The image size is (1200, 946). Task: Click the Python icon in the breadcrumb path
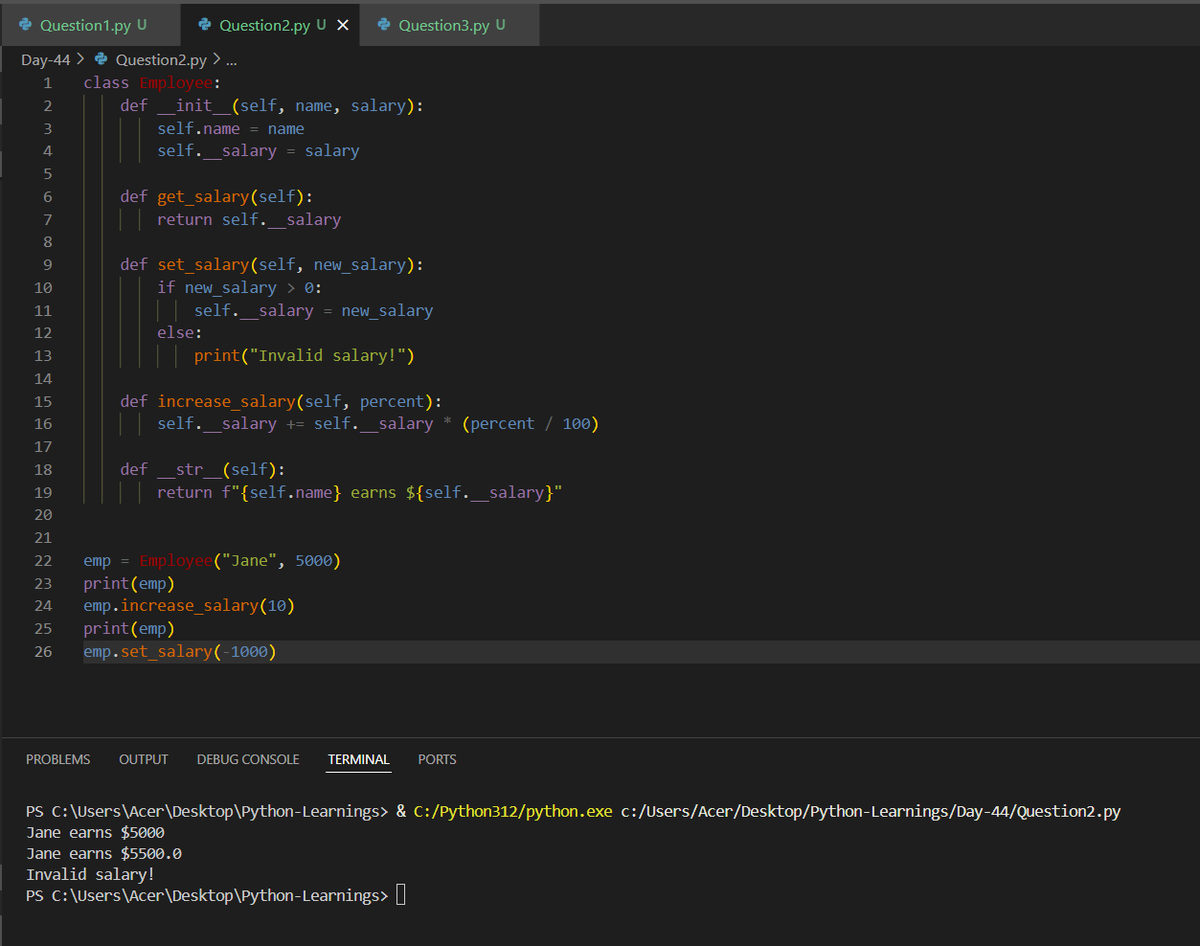[101, 60]
